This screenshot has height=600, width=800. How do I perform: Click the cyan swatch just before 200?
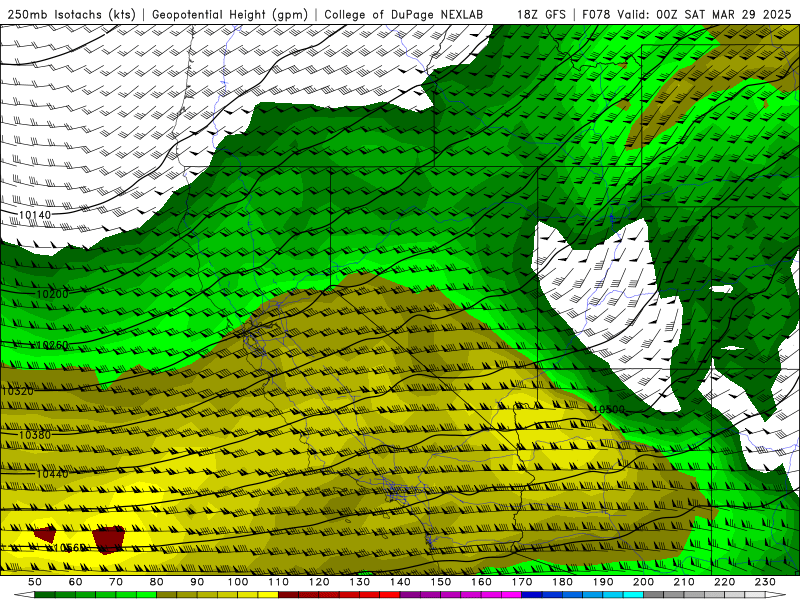633,594
